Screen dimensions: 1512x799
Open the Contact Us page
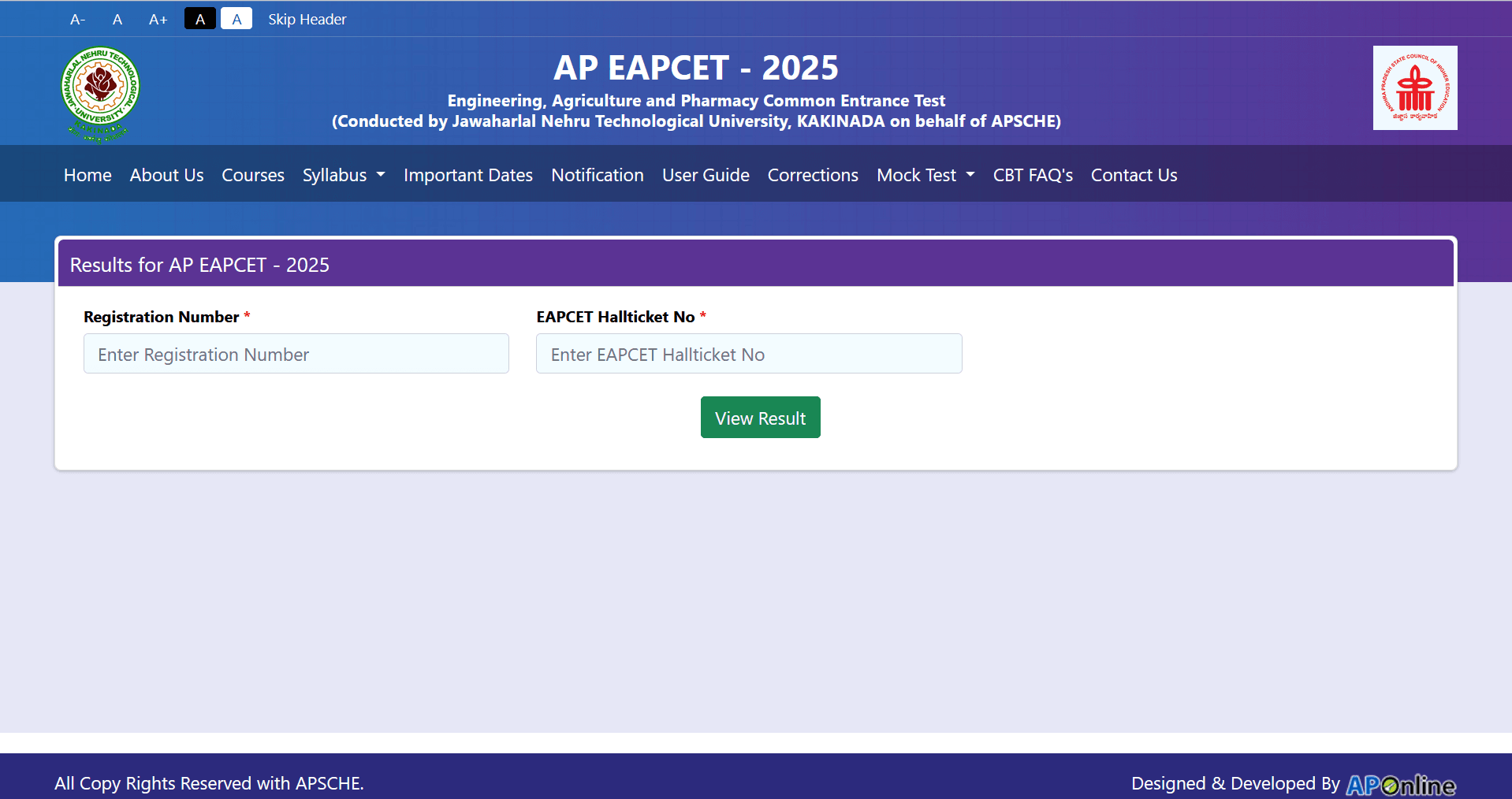(x=1134, y=175)
